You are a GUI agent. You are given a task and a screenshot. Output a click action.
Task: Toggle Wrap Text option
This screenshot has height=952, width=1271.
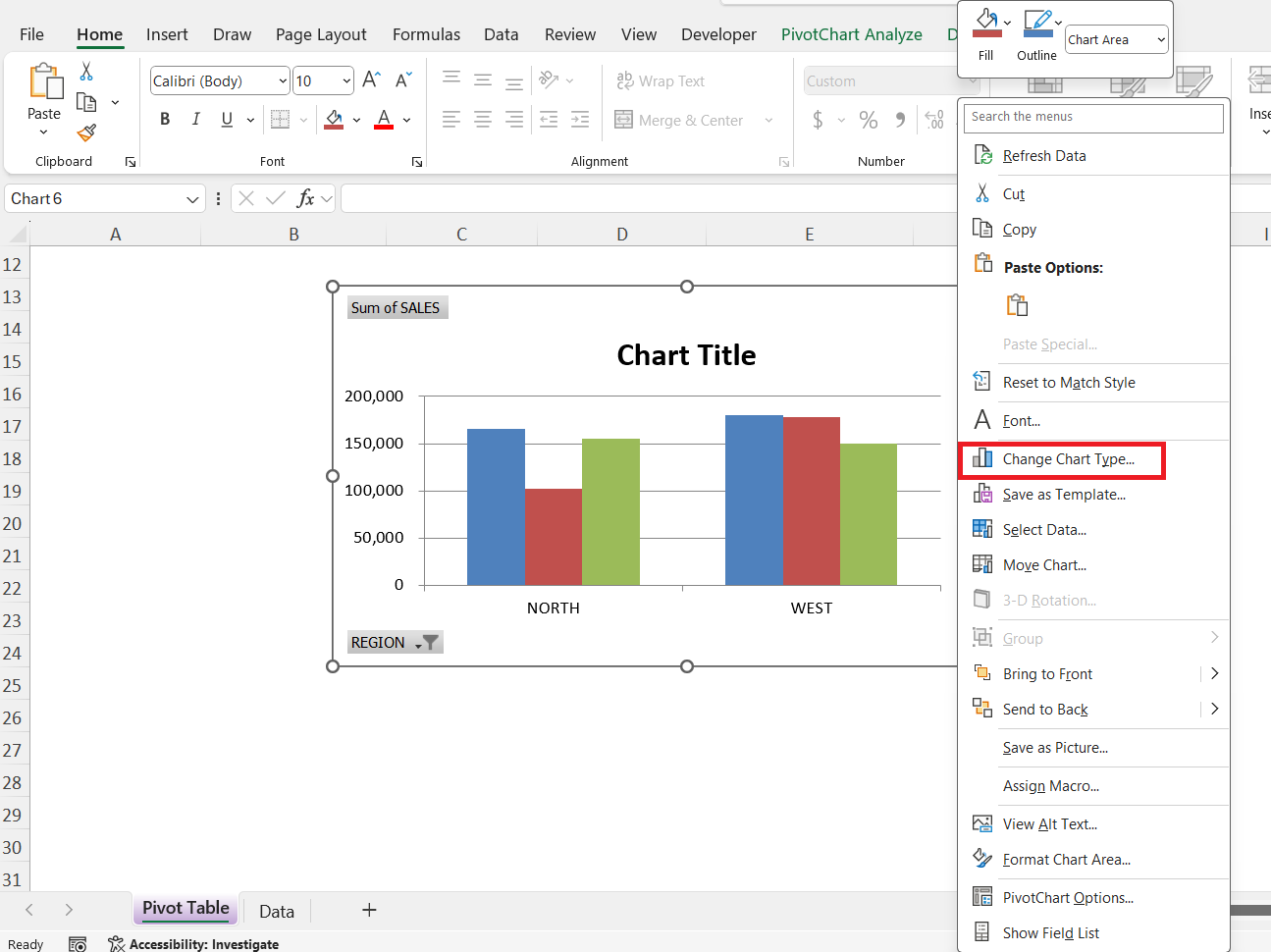[x=661, y=81]
